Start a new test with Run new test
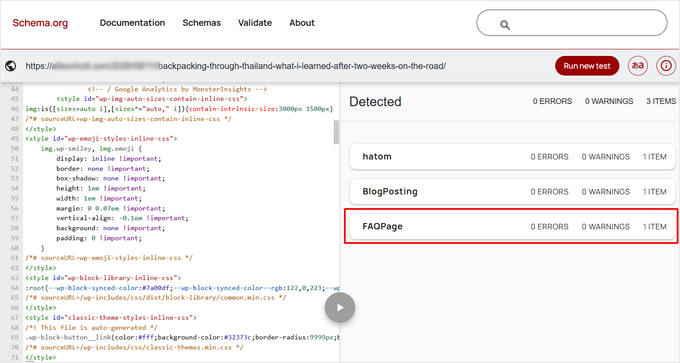 coord(587,66)
